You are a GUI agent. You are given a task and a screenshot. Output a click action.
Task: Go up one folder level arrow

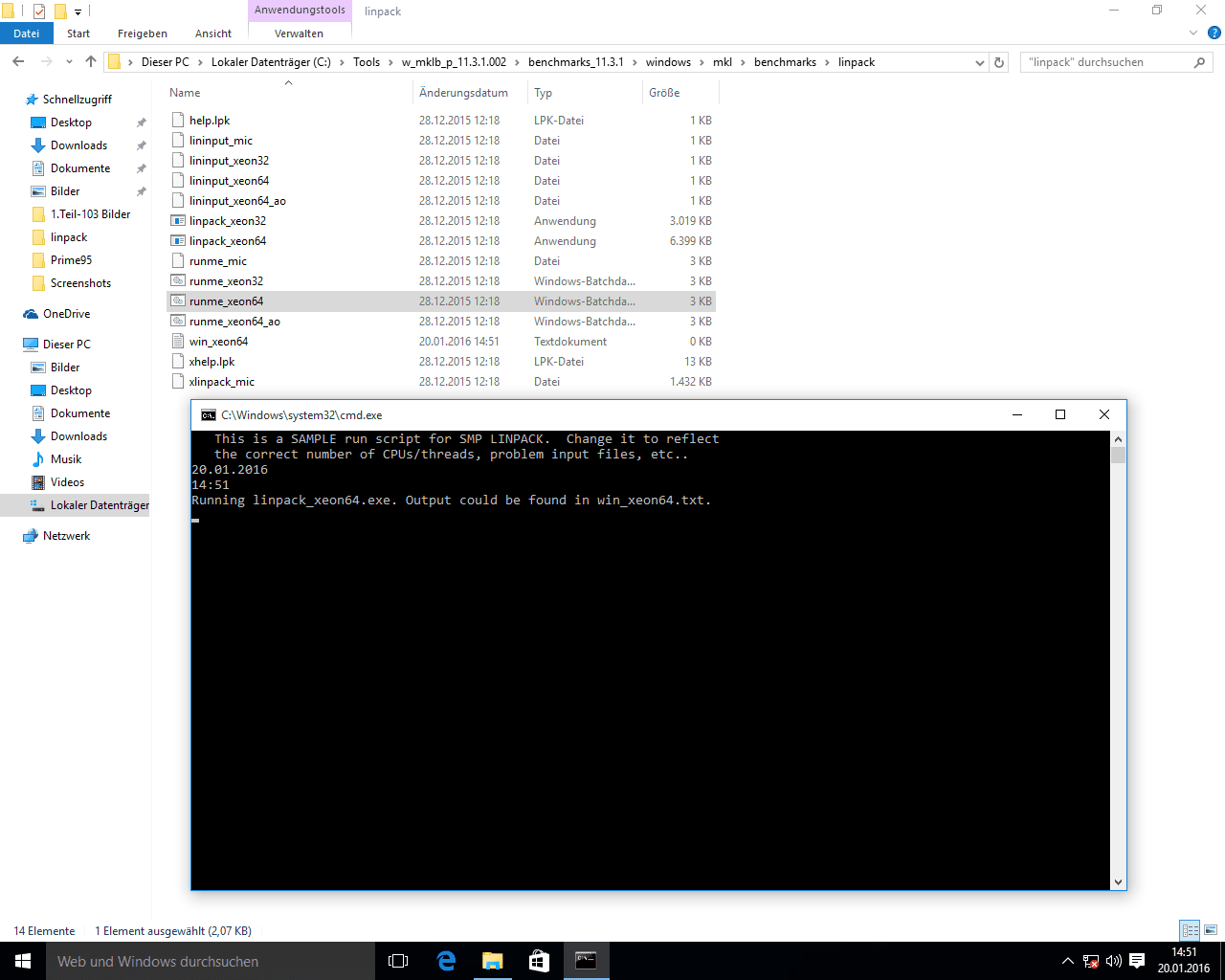(x=91, y=62)
